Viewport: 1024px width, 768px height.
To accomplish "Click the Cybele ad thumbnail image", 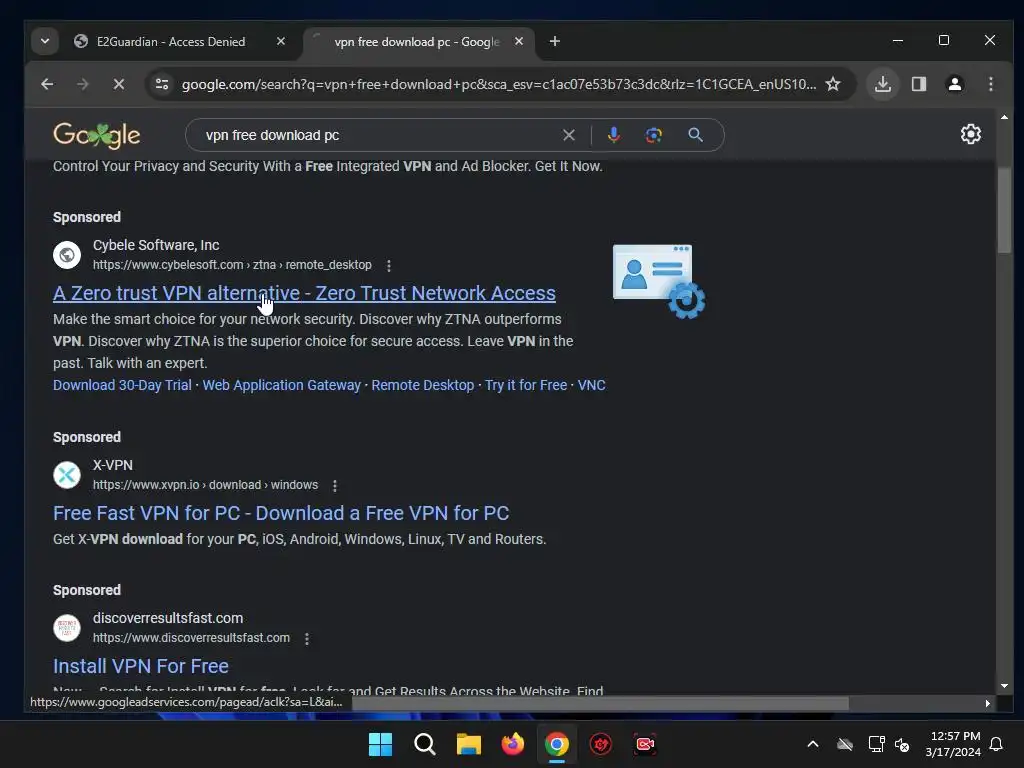I will pyautogui.click(x=659, y=281).
